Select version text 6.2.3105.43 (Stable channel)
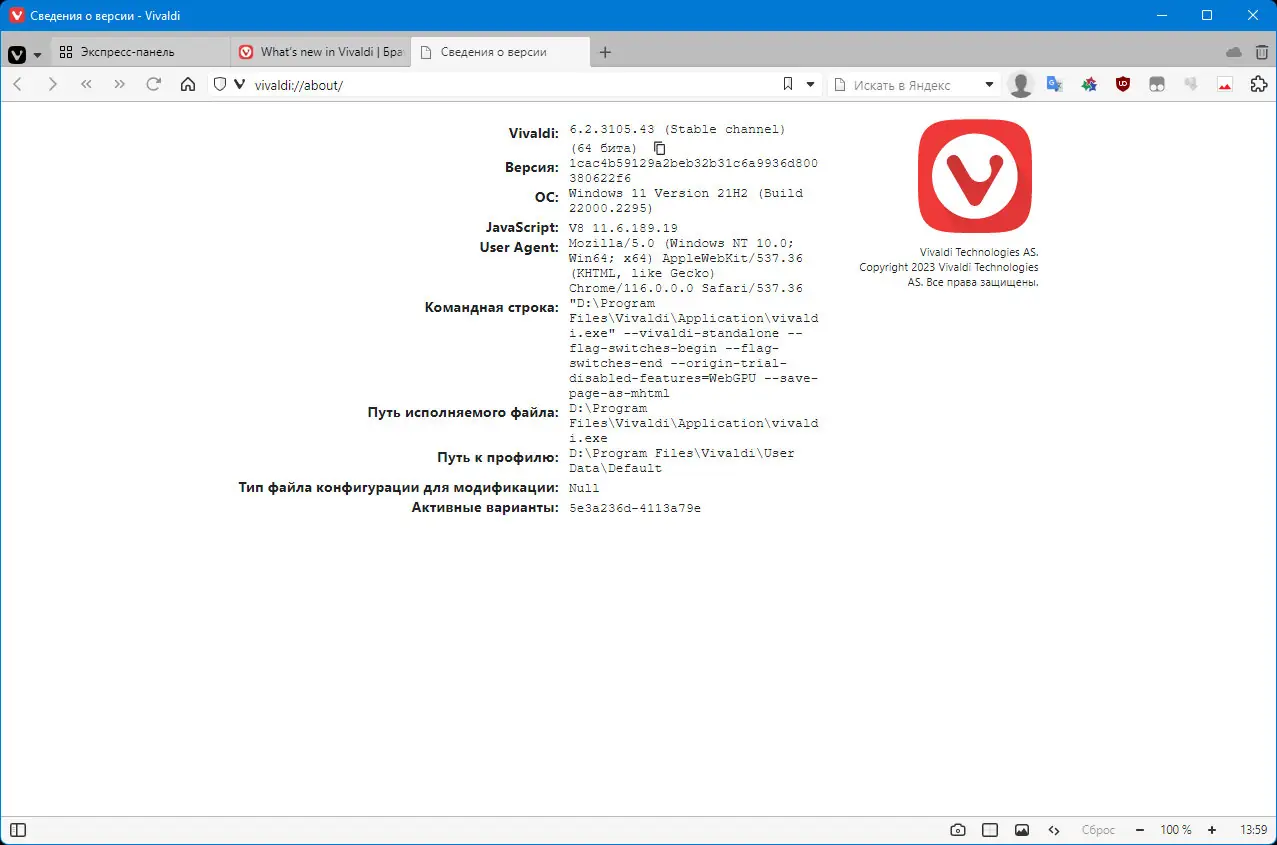This screenshot has width=1277, height=845. click(x=677, y=130)
